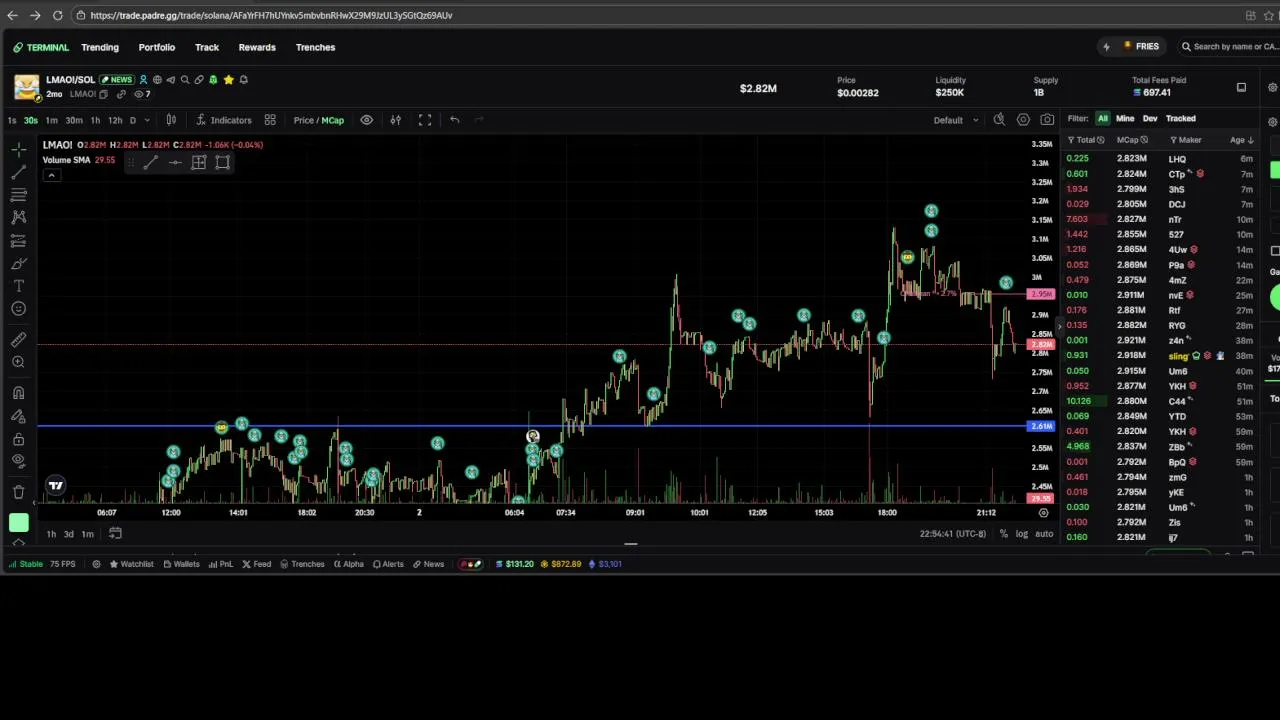
Task: Toggle the magnet snap mode icon
Action: click(x=18, y=393)
